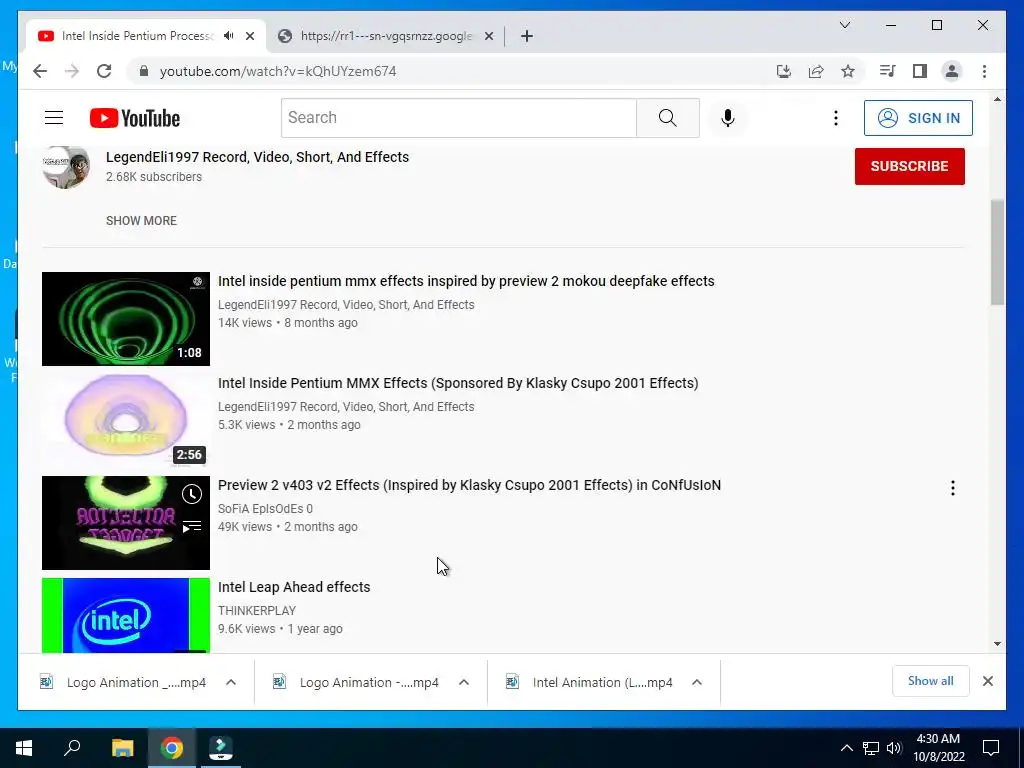Visit THINKERPLAY channel
This screenshot has height=768, width=1024.
click(x=257, y=611)
